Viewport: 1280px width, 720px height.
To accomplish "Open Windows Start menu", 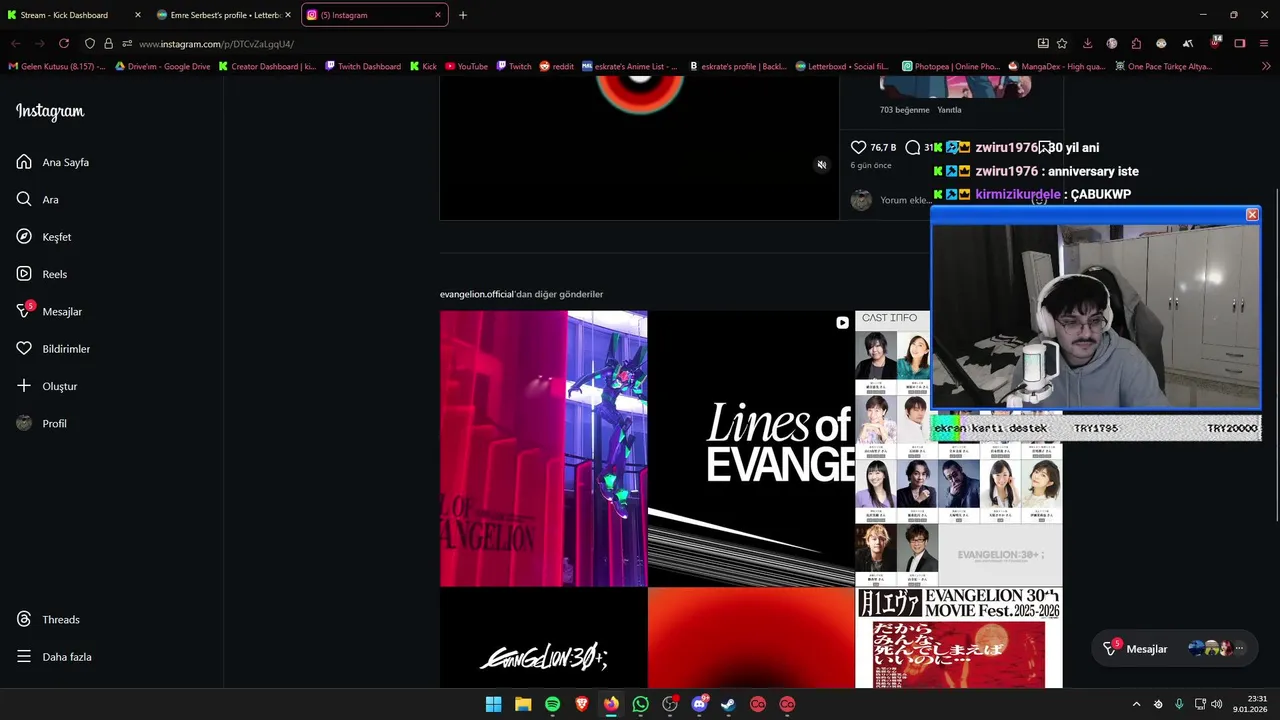I will click(493, 704).
